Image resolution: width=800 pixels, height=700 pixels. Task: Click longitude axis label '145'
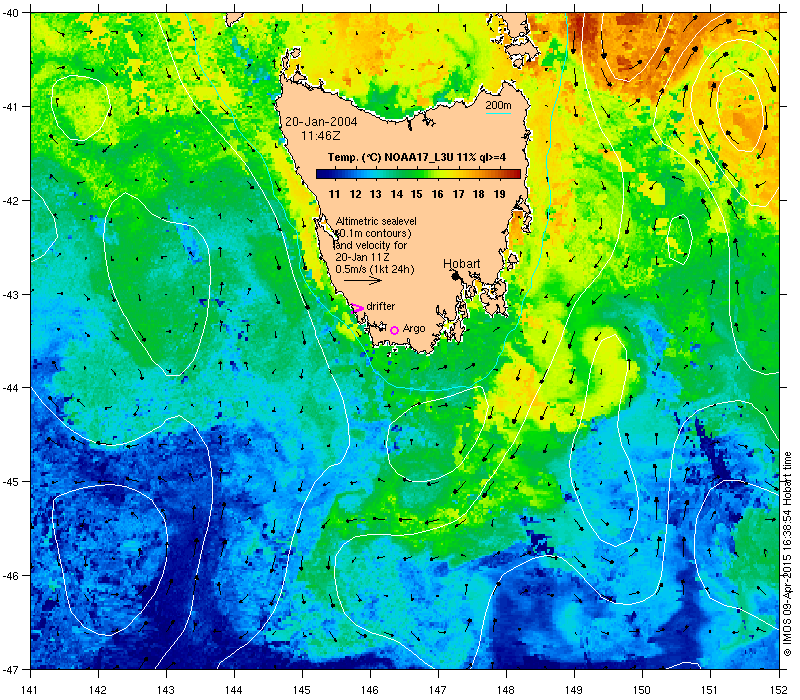coord(302,690)
